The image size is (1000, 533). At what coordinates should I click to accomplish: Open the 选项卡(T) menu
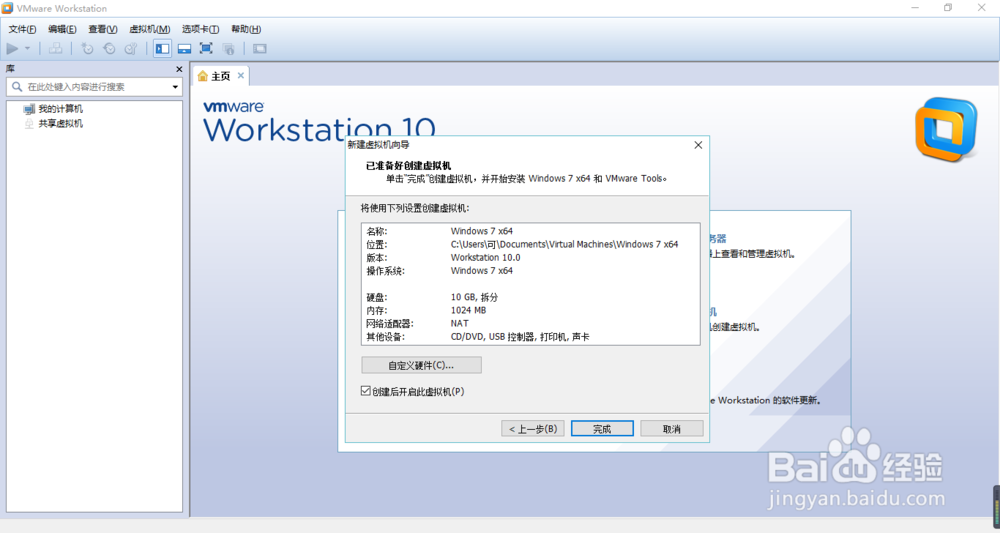tap(200, 29)
